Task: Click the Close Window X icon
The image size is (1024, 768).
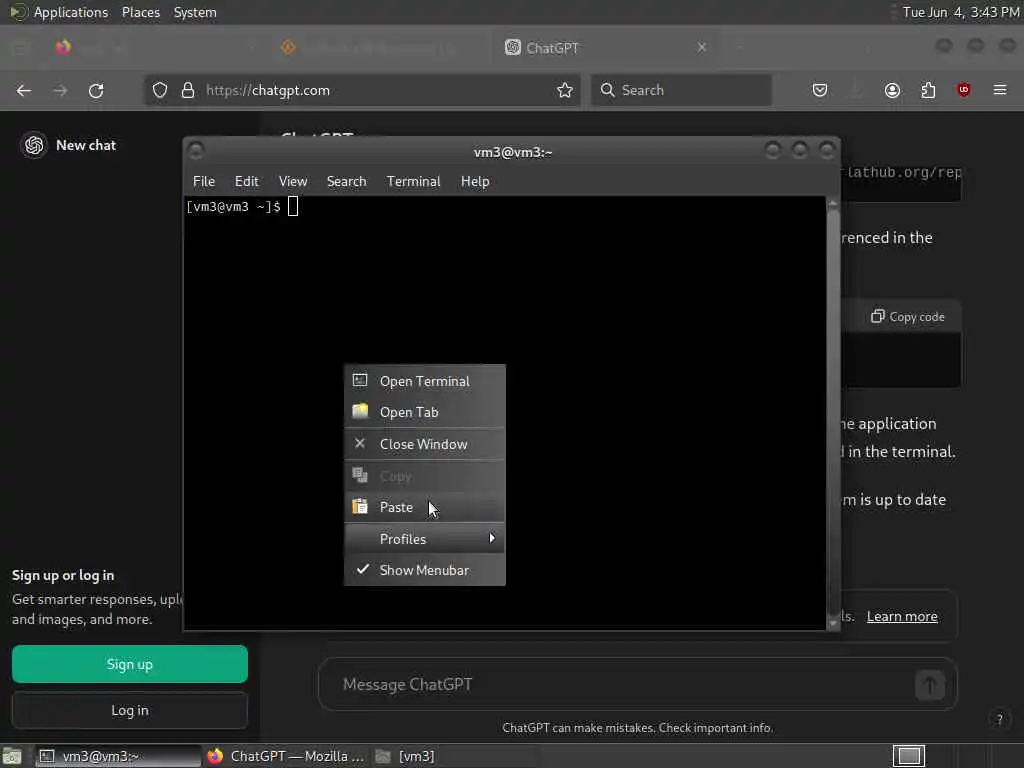Action: (360, 443)
